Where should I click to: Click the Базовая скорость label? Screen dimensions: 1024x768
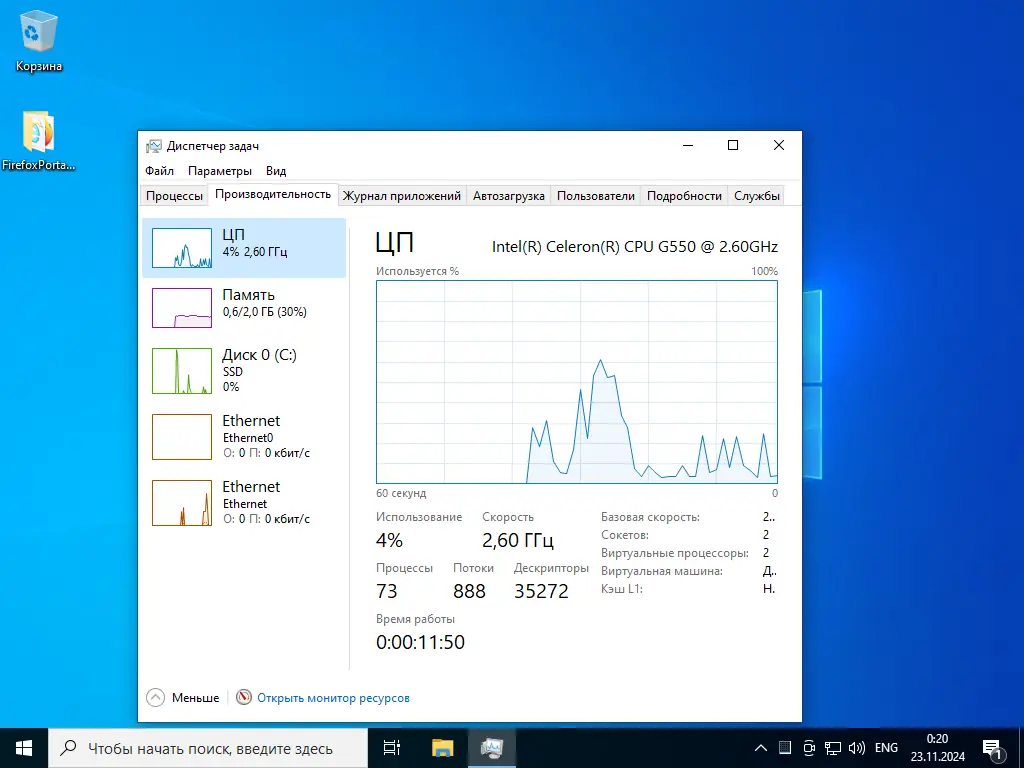click(650, 517)
